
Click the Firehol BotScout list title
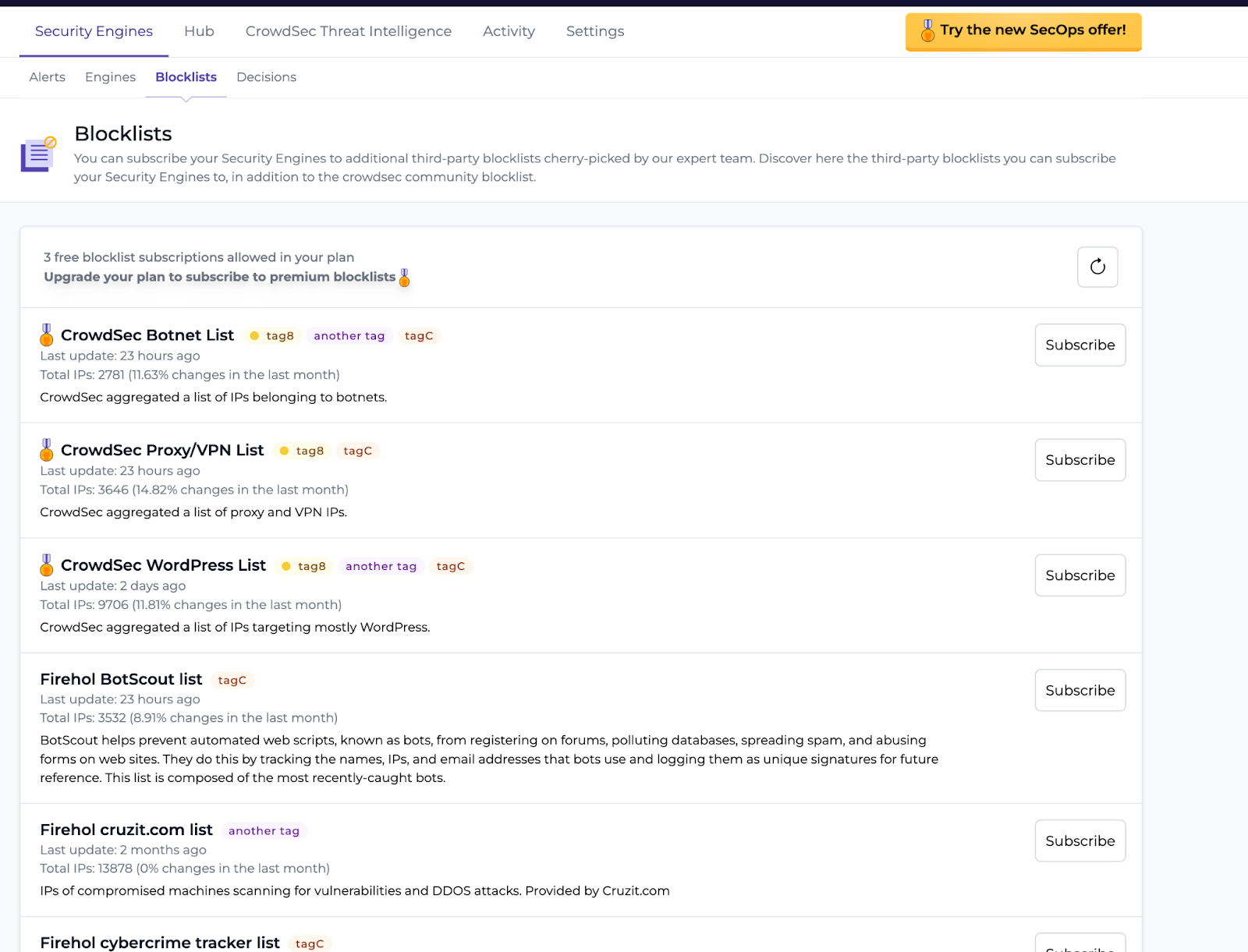tap(121, 679)
